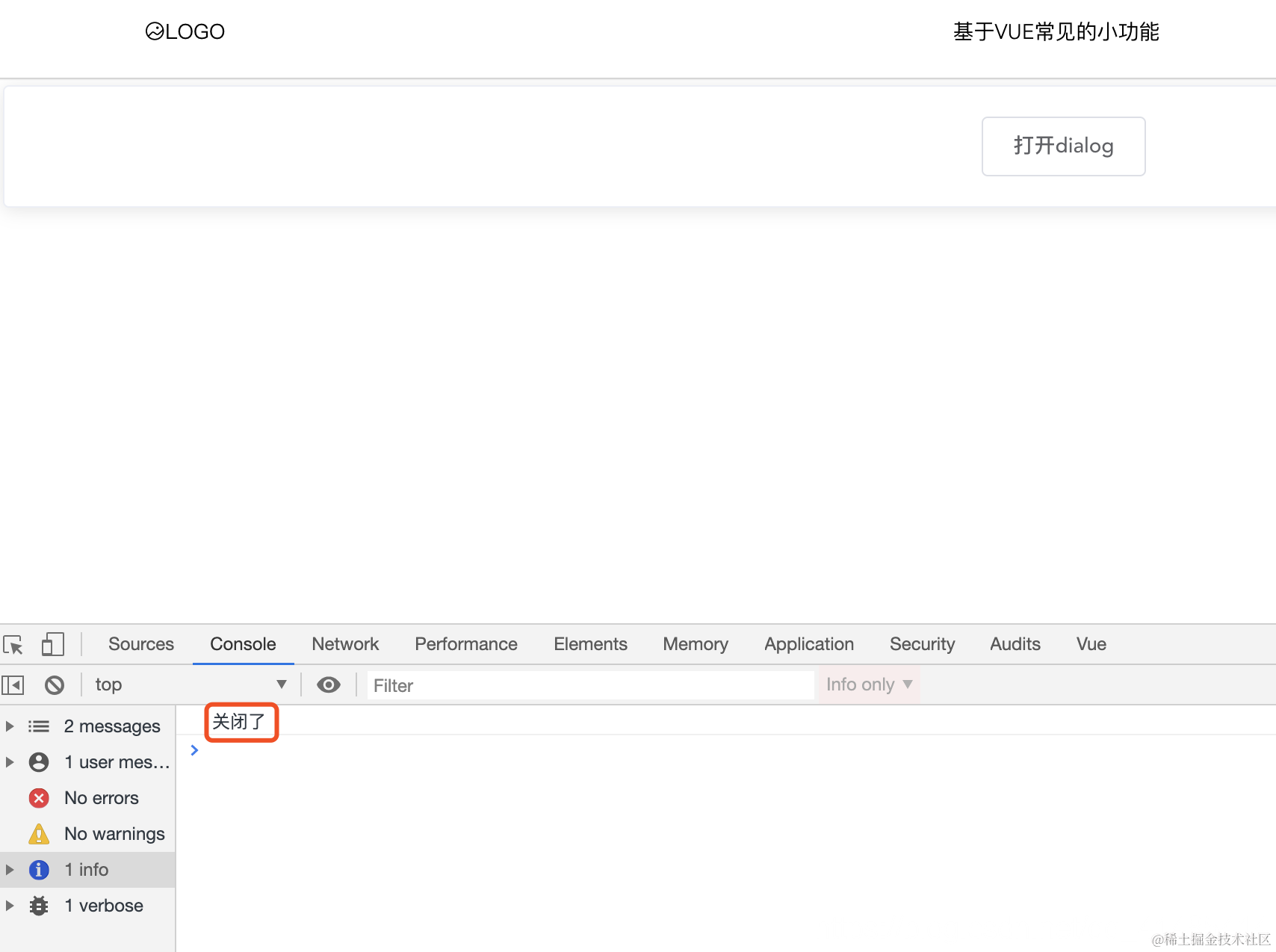Switch to the Elements tab
The width and height of the screenshot is (1276, 952).
590,644
